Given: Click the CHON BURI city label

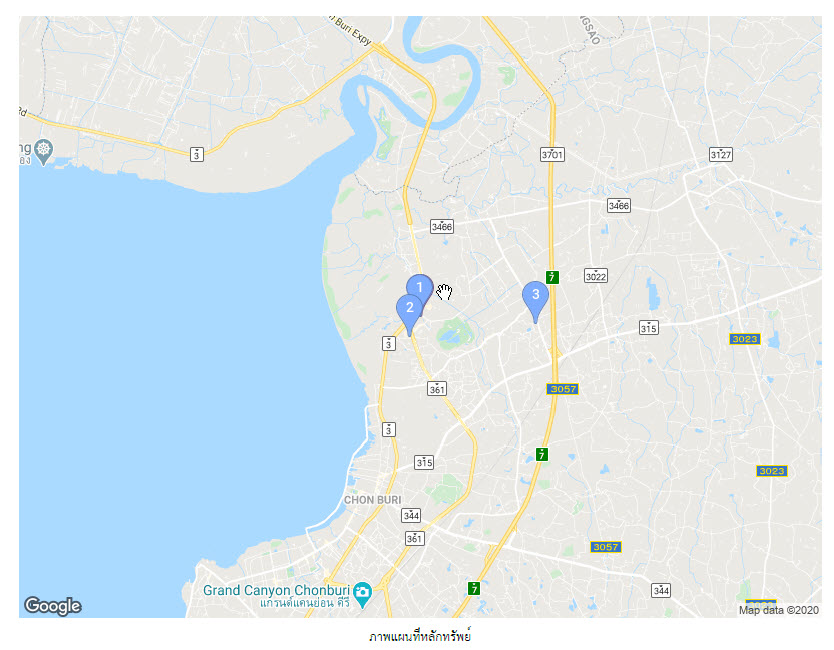Looking at the screenshot, I should pyautogui.click(x=373, y=500).
